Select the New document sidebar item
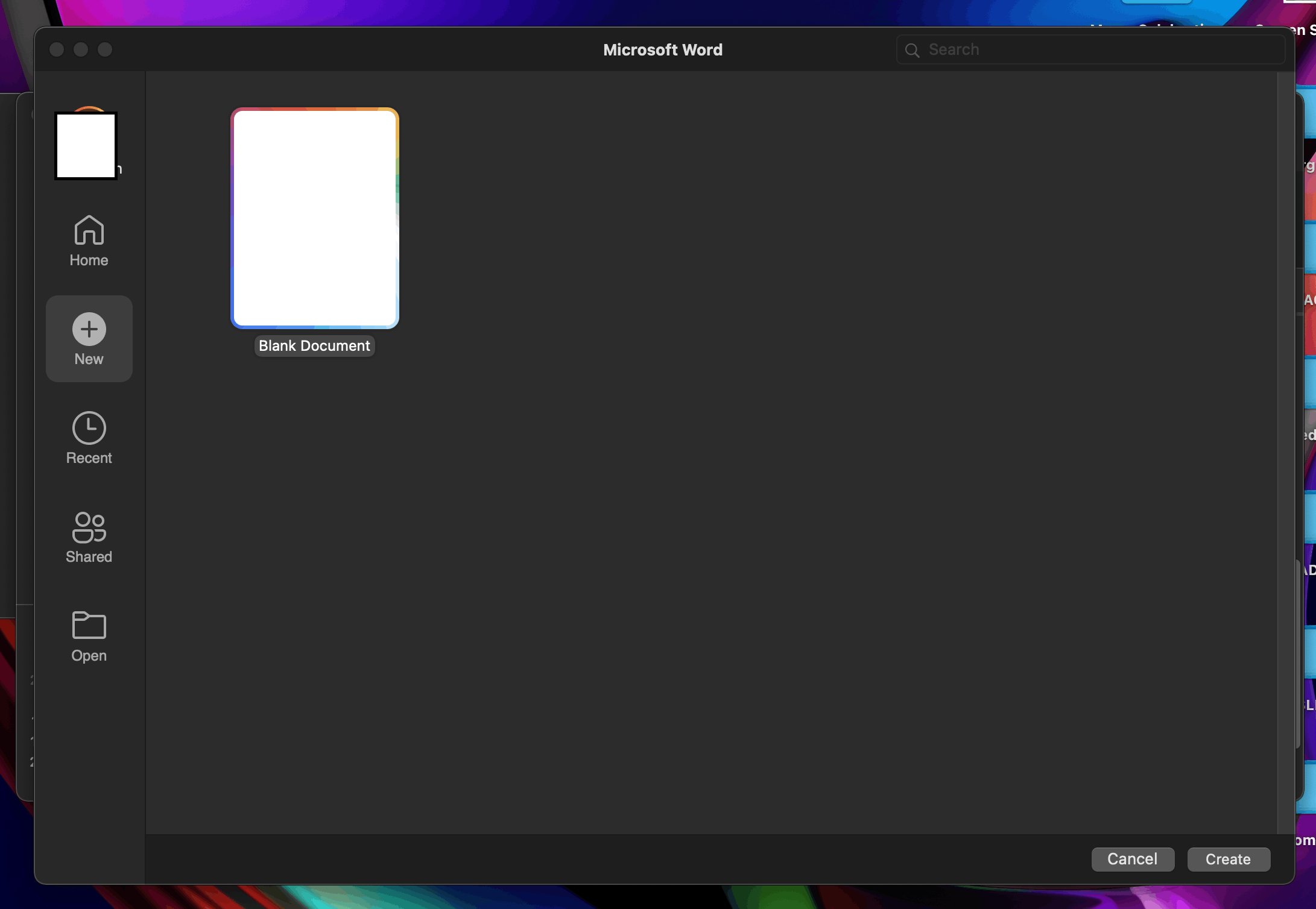The width and height of the screenshot is (1316, 909). pos(89,339)
